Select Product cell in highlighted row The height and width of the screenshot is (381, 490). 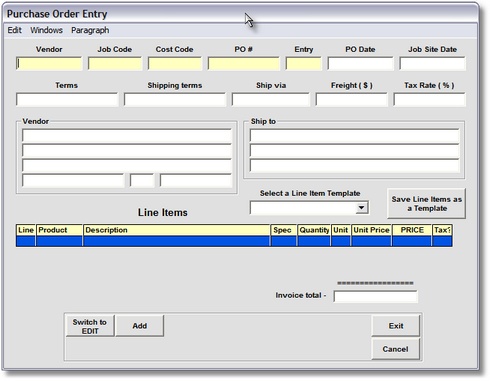click(x=60, y=241)
